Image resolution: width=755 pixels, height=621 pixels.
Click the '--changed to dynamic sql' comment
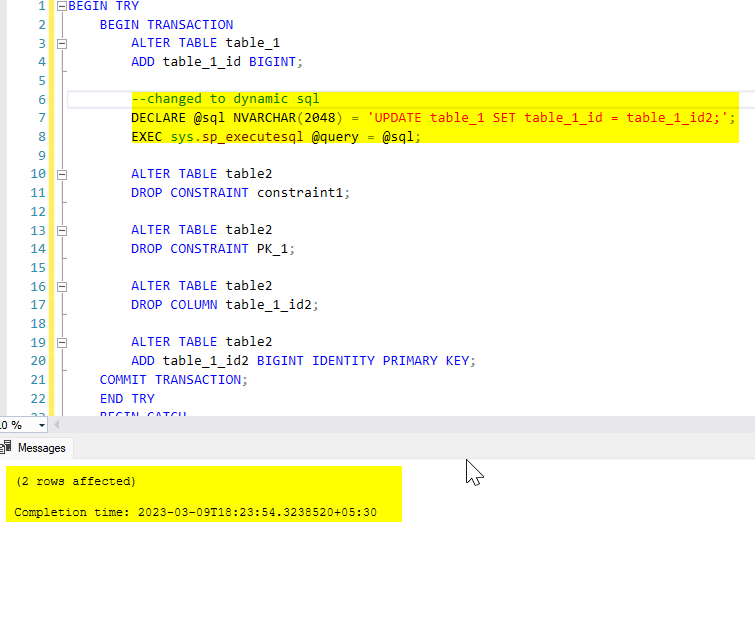pos(225,99)
